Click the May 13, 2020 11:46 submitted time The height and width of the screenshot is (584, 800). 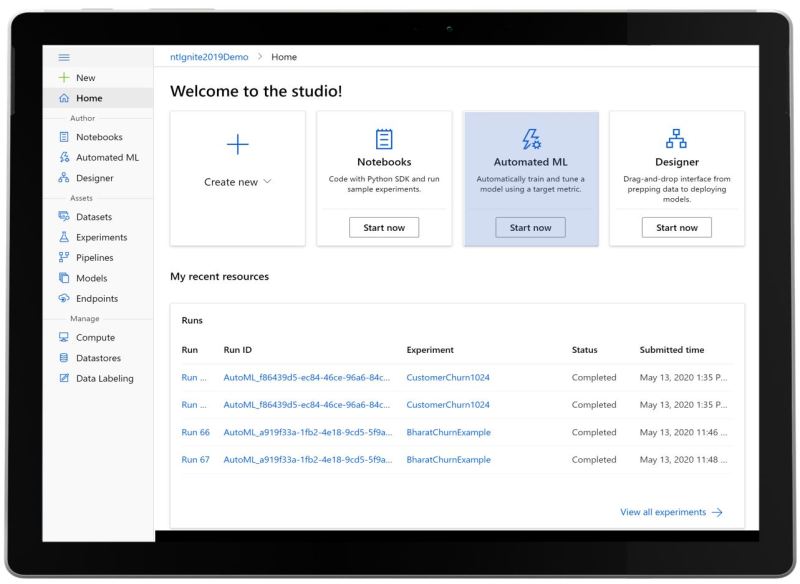683,432
